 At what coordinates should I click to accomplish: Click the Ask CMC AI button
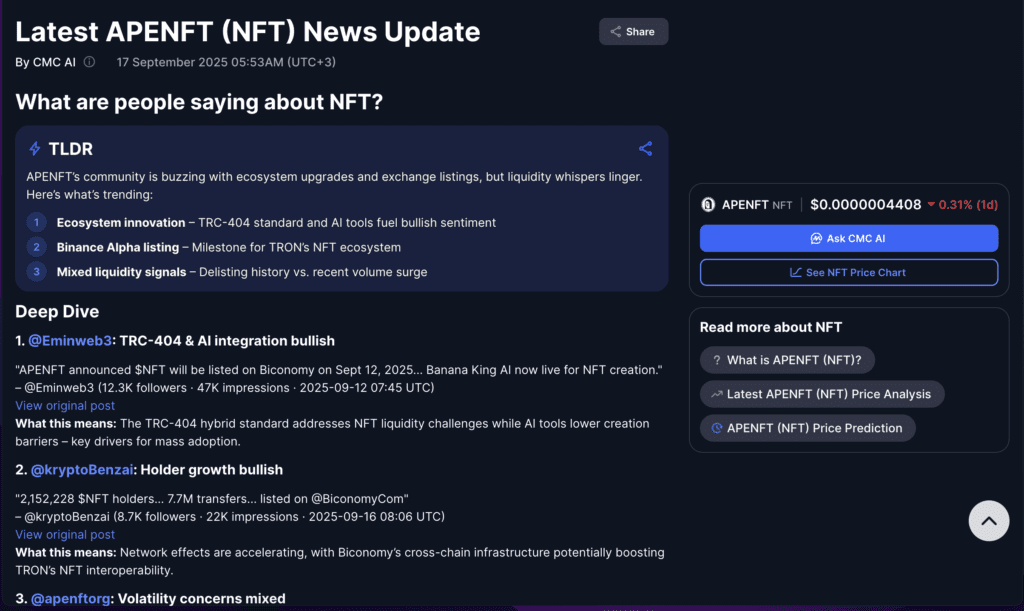click(x=849, y=238)
